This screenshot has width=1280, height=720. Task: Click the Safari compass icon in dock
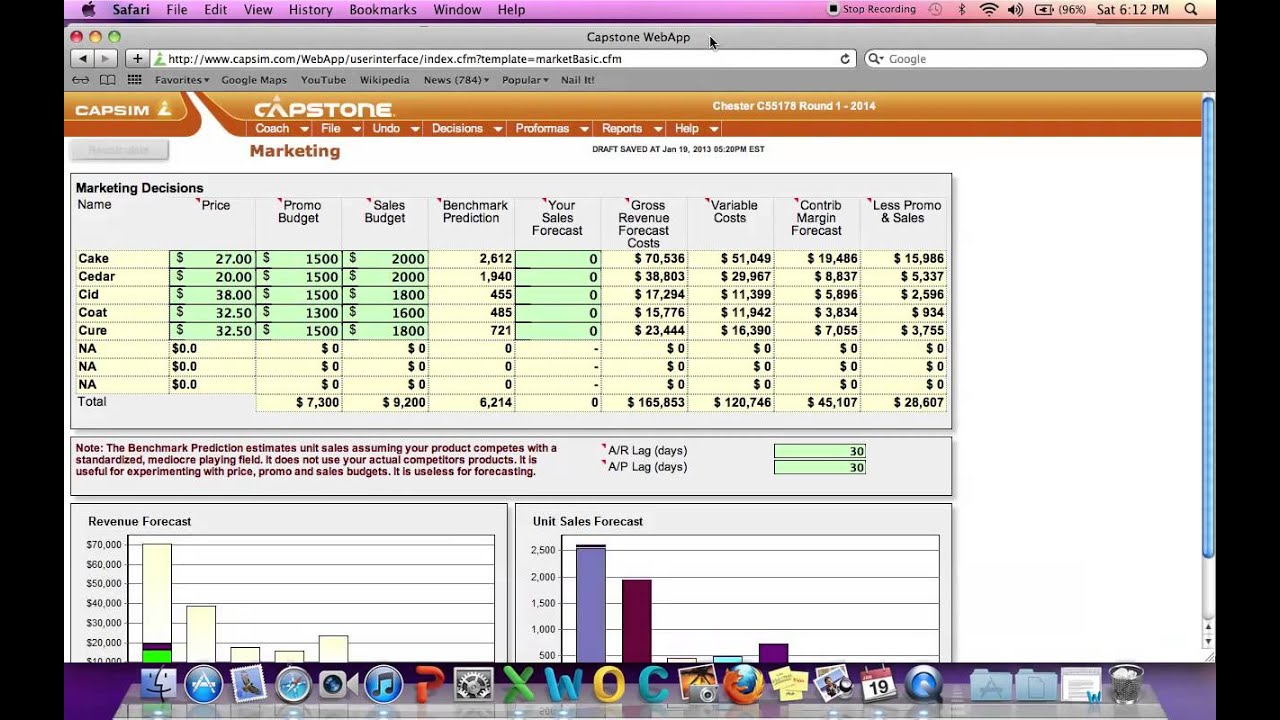(x=294, y=685)
